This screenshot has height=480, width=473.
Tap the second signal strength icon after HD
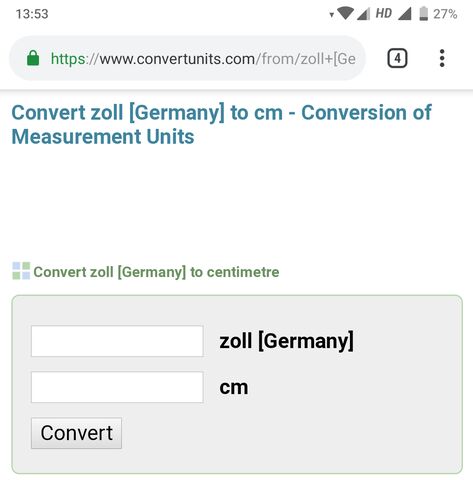coord(404,14)
